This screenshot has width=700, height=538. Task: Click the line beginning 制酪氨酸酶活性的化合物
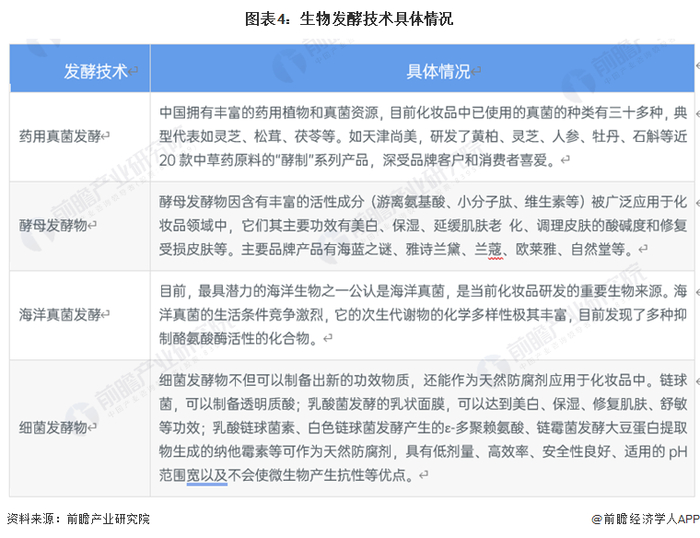[239, 338]
